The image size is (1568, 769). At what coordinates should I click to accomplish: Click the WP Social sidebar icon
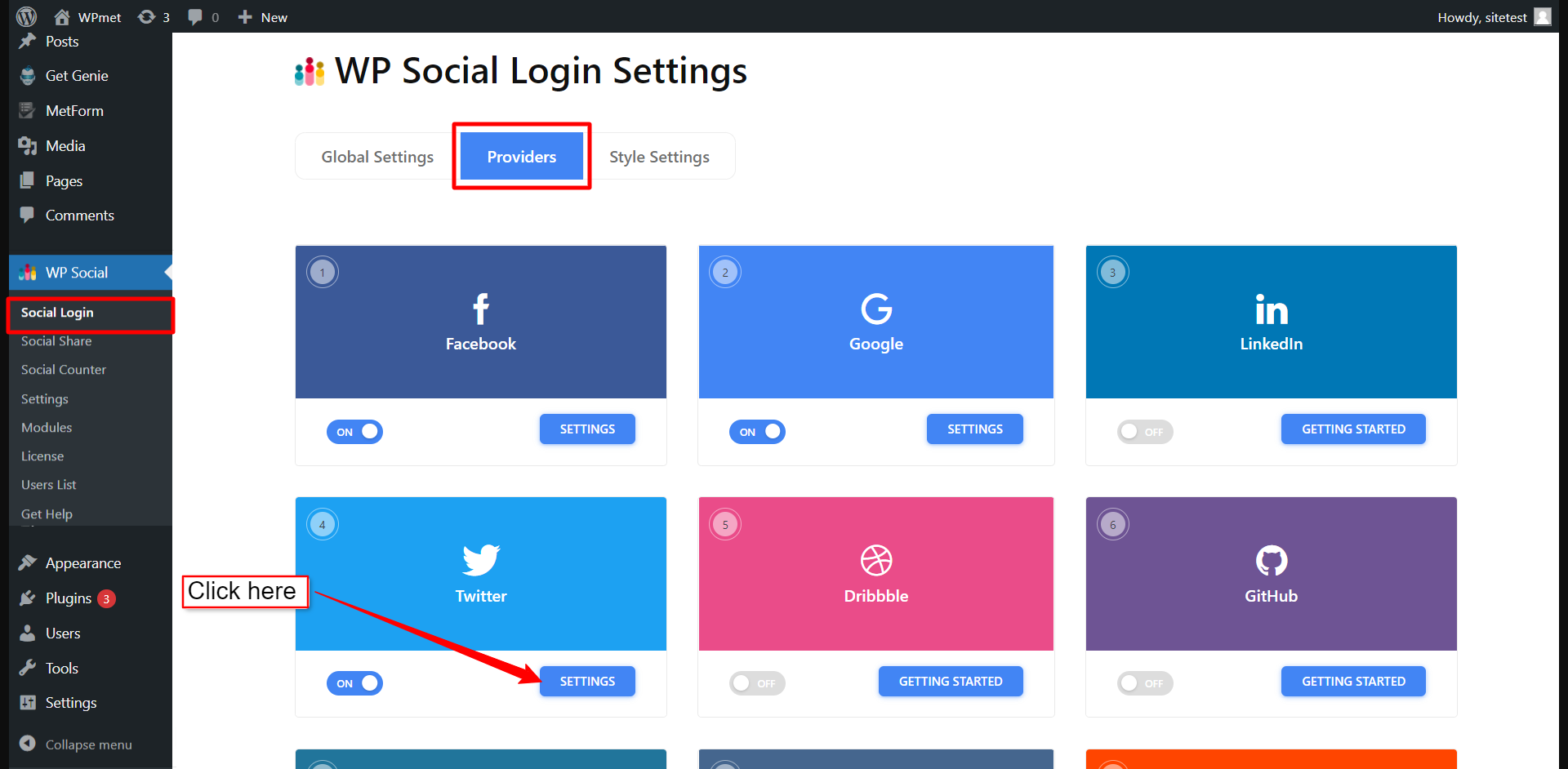point(28,273)
